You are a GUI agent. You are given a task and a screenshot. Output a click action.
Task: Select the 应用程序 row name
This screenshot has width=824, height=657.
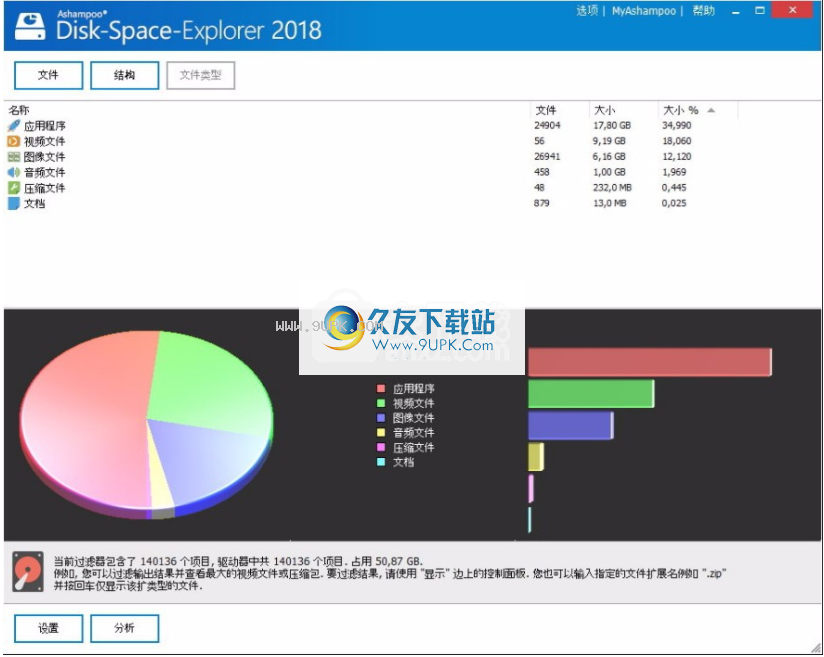tap(45, 126)
